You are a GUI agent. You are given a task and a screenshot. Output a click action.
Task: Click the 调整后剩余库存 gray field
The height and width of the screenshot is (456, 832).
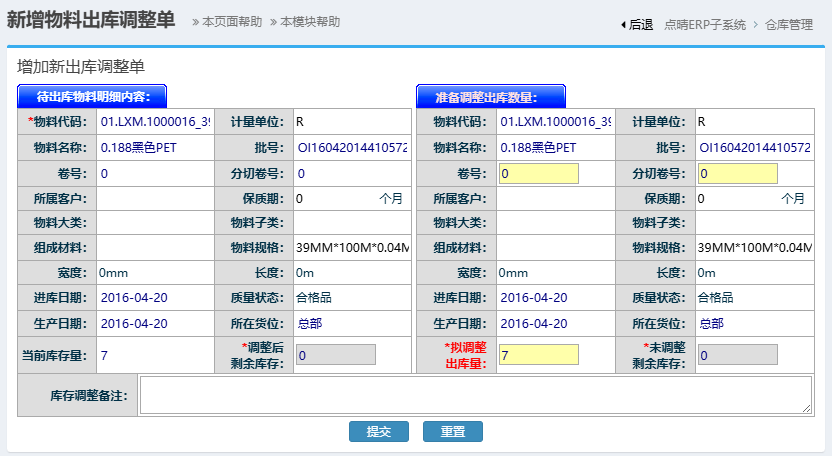[x=336, y=355]
